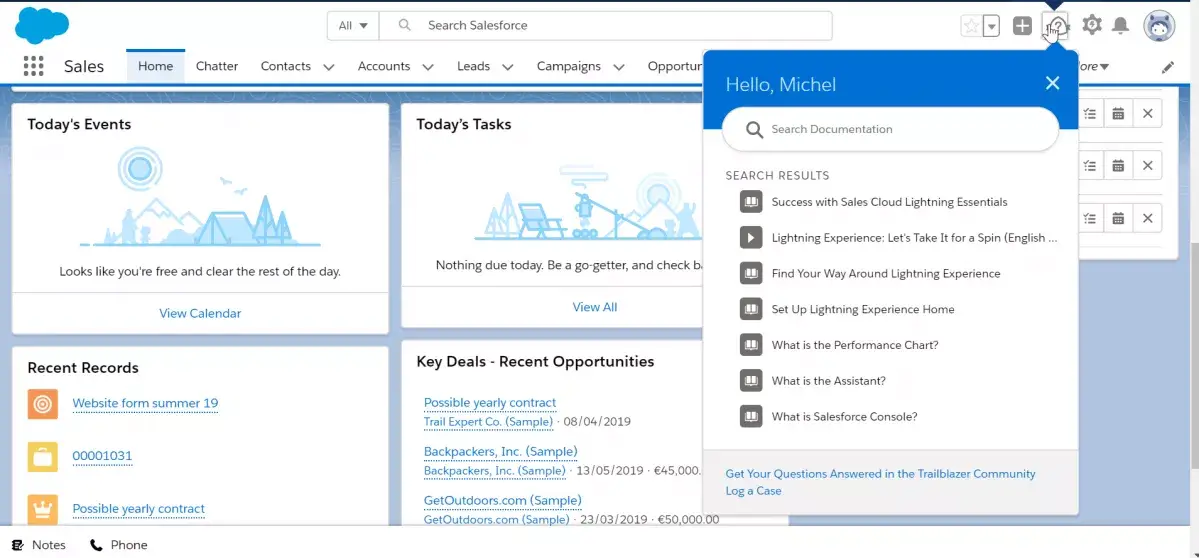This screenshot has width=1199, height=558.
Task: Expand the Leads tab chevron
Action: pyautogui.click(x=508, y=67)
